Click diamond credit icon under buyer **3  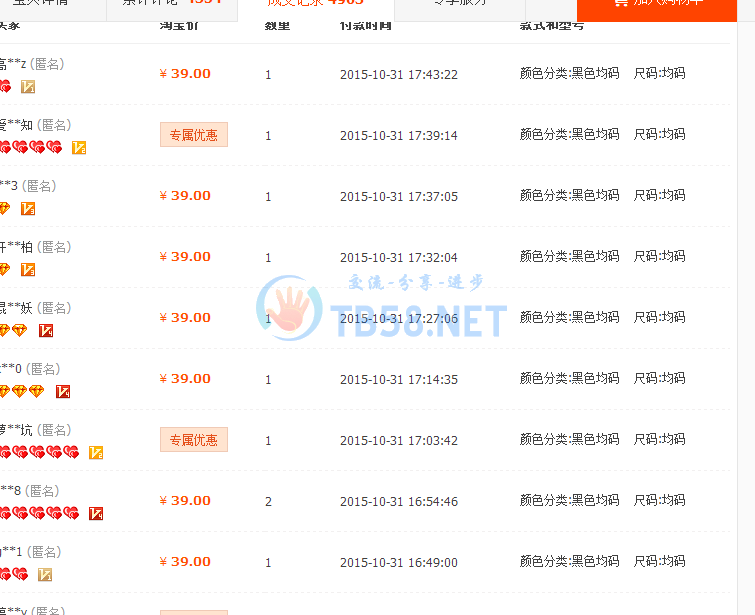point(5,209)
